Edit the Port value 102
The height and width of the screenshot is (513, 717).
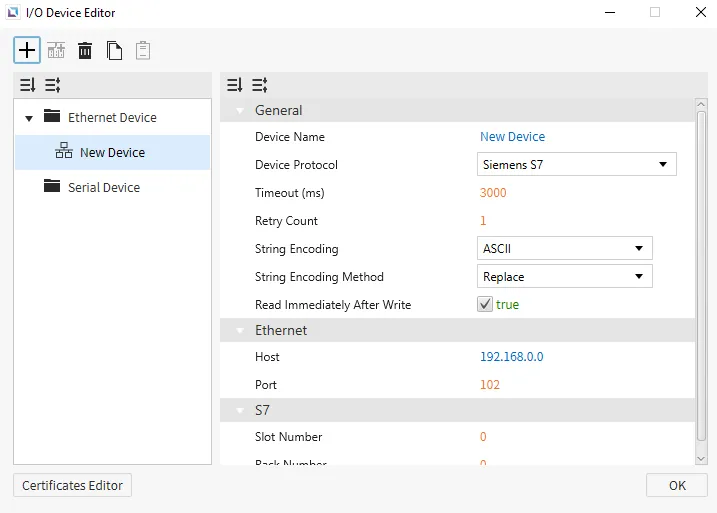(490, 385)
